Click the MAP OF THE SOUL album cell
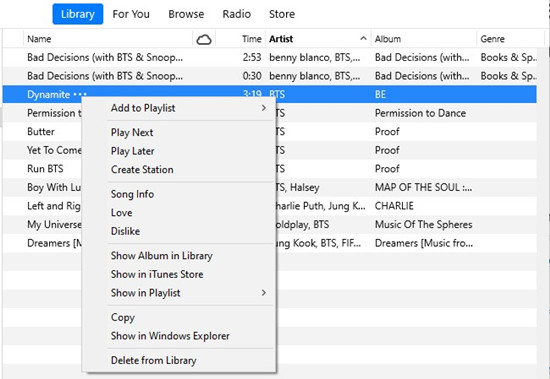550x379 pixels. (423, 187)
